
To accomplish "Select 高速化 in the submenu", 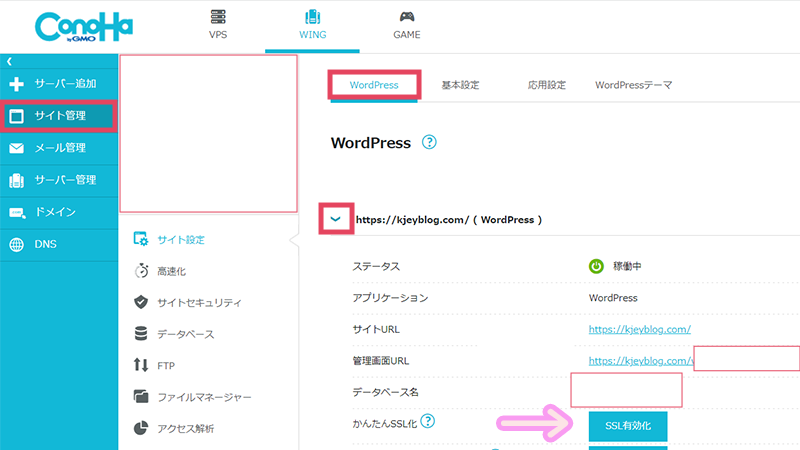I will point(171,271).
